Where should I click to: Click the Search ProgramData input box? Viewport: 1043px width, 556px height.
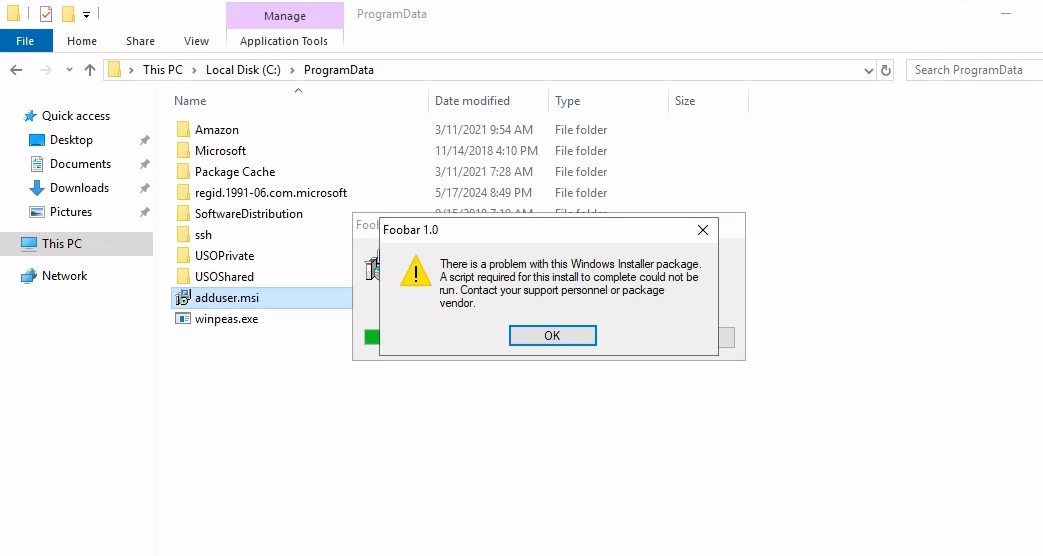(970, 70)
